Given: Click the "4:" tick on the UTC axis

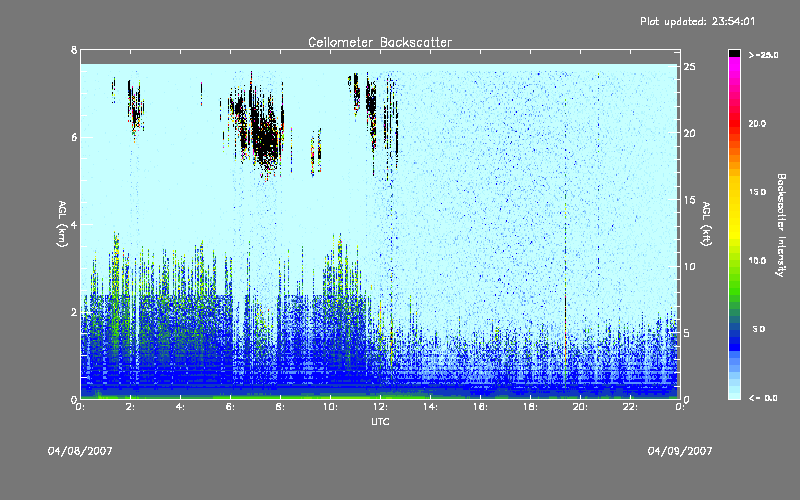Looking at the screenshot, I should [181, 407].
